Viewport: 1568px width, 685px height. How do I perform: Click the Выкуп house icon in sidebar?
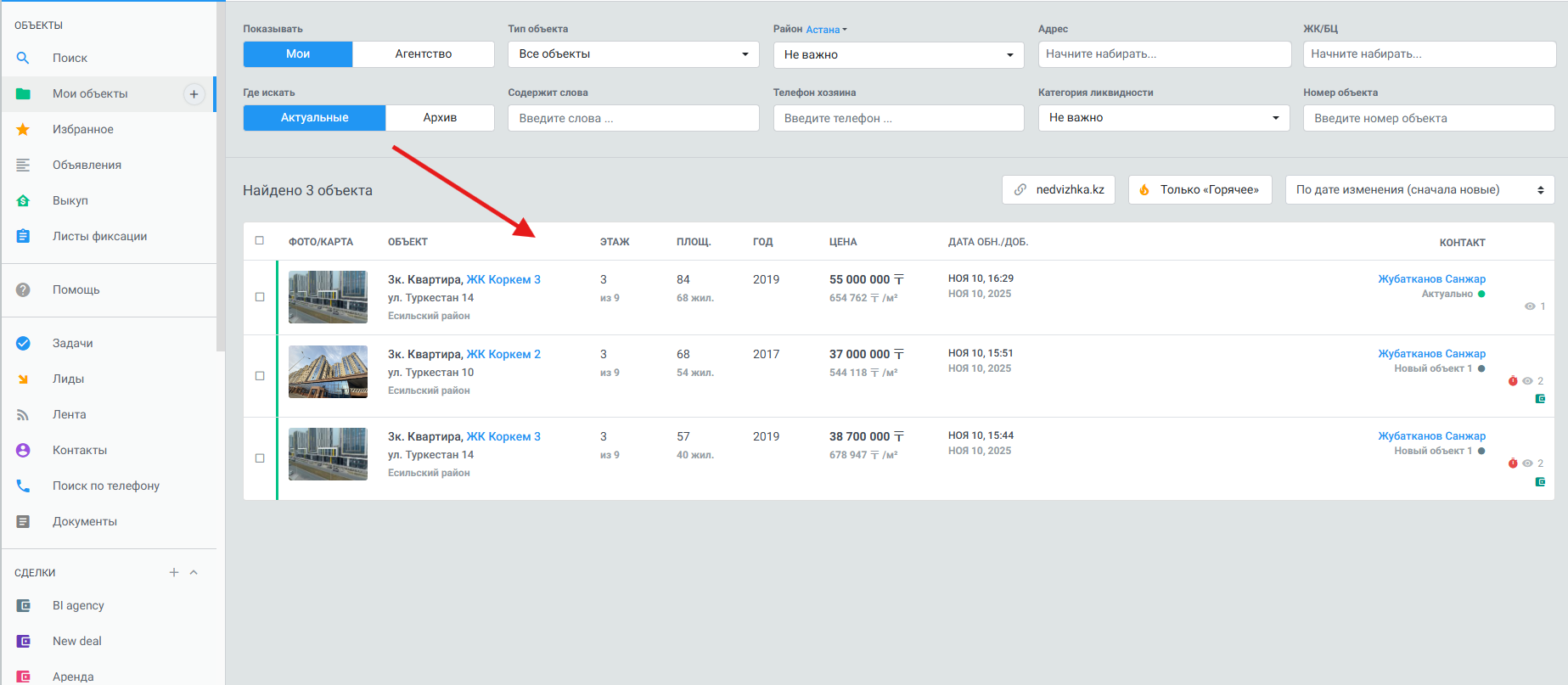23,200
